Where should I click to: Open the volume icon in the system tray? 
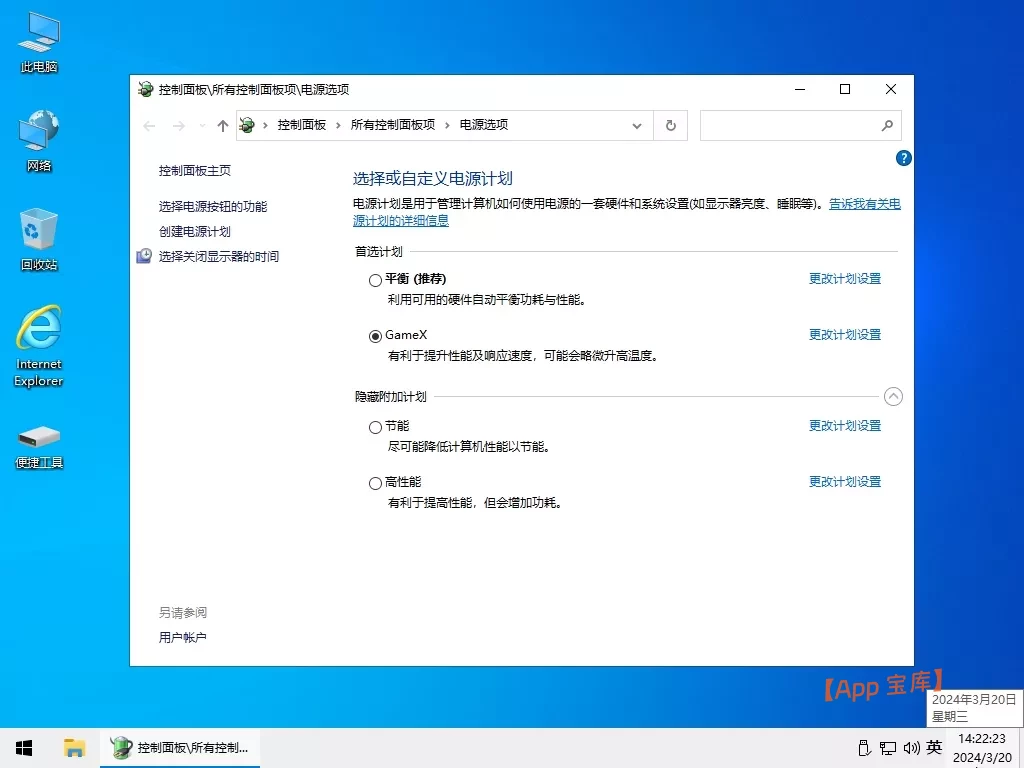910,747
